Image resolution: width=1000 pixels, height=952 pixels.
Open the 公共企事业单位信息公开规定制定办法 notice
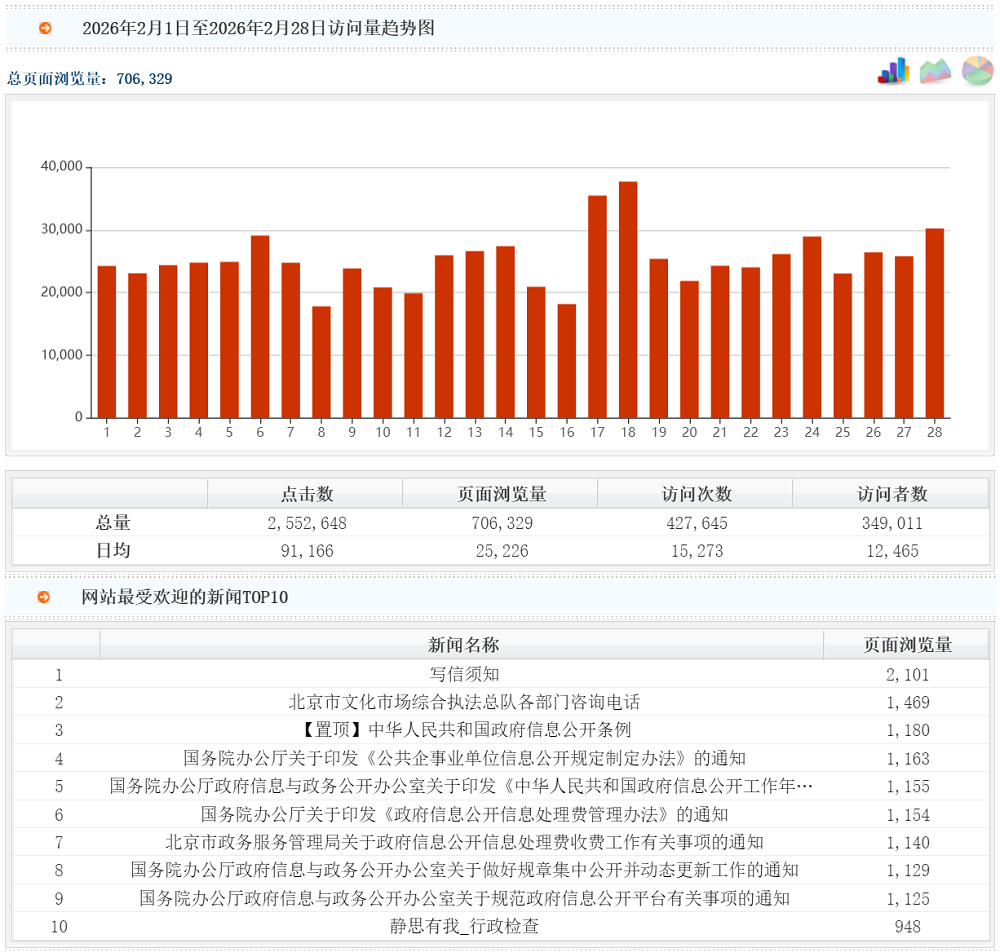pyautogui.click(x=464, y=759)
